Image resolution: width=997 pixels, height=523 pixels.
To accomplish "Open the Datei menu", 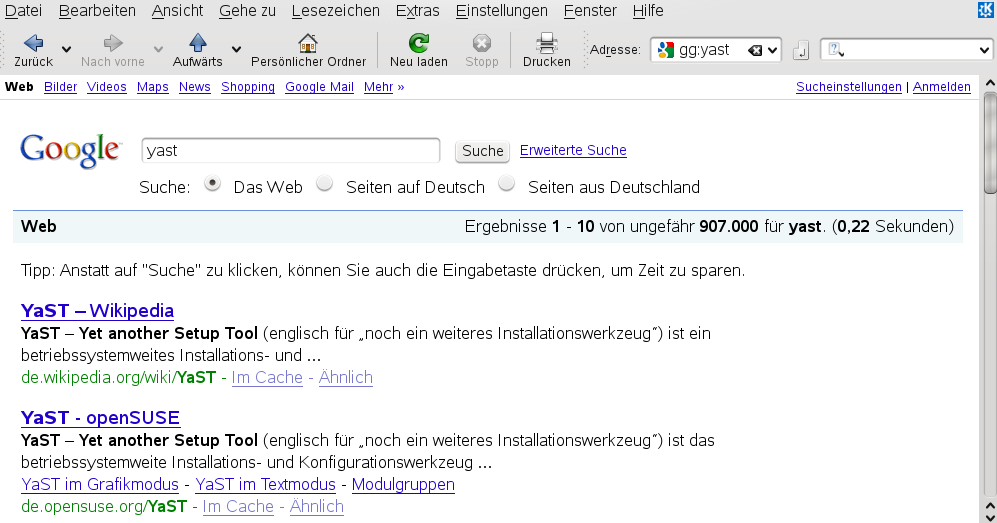I will (24, 11).
